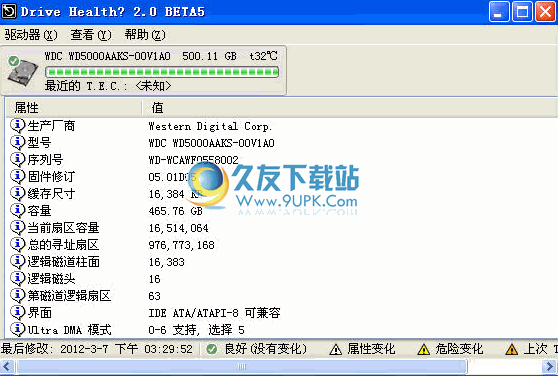Click the value IDE ATA/ATAPI-8 可兼容
The height and width of the screenshot is (376, 558).
(x=214, y=313)
